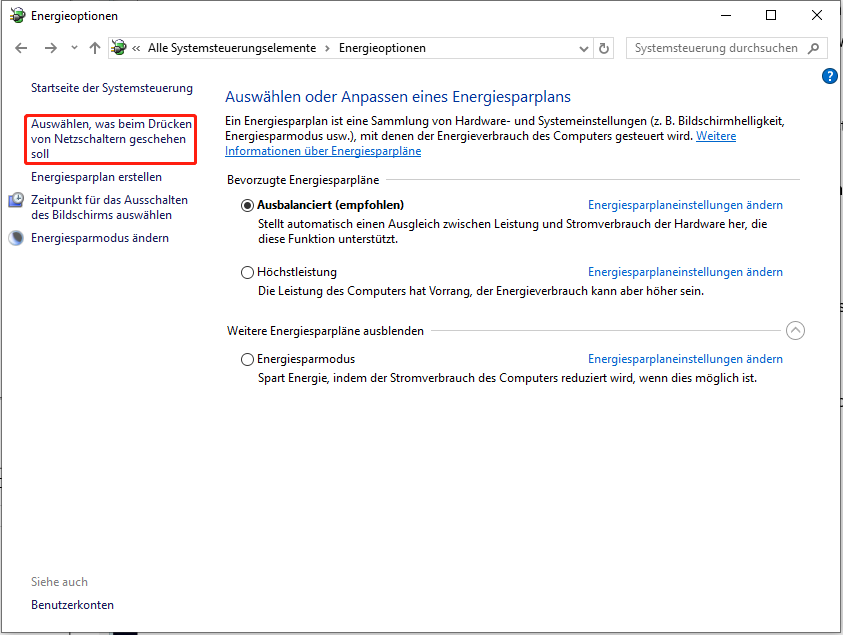
Task: Collapse Weitere Energiesparpläne with chevron
Action: point(795,331)
